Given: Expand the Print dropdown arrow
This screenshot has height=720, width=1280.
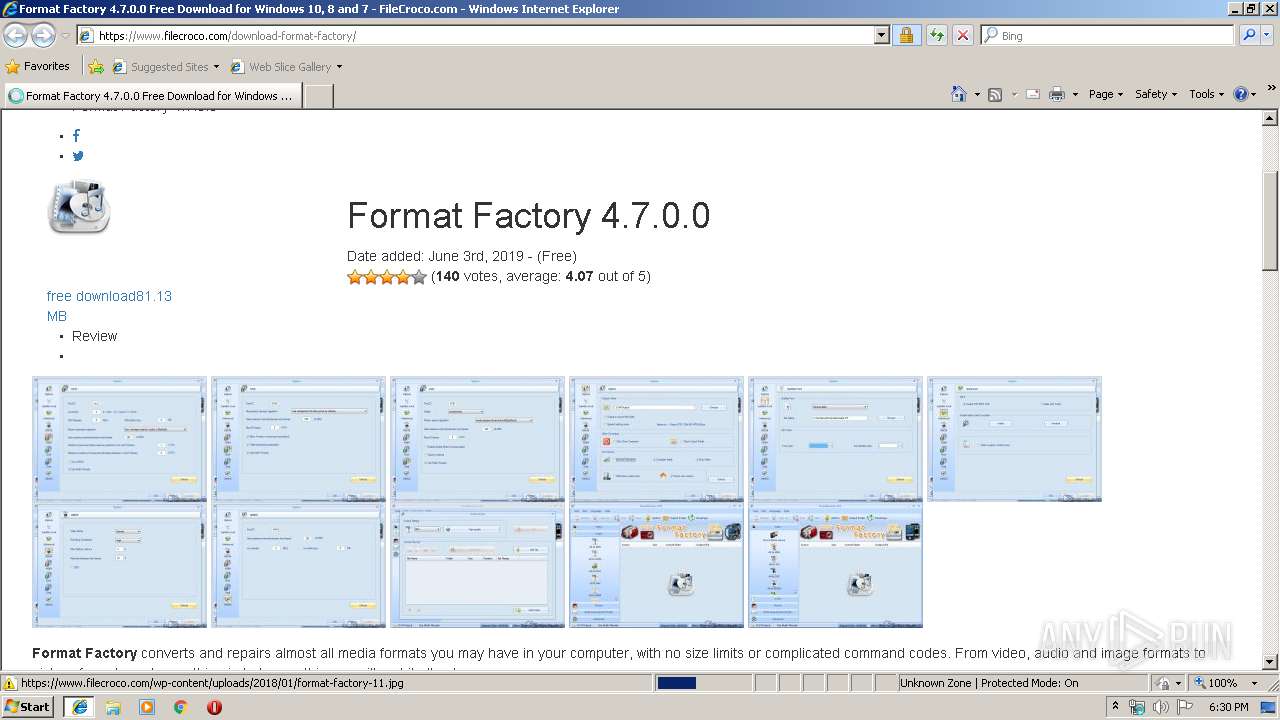Looking at the screenshot, I should (x=1076, y=94).
